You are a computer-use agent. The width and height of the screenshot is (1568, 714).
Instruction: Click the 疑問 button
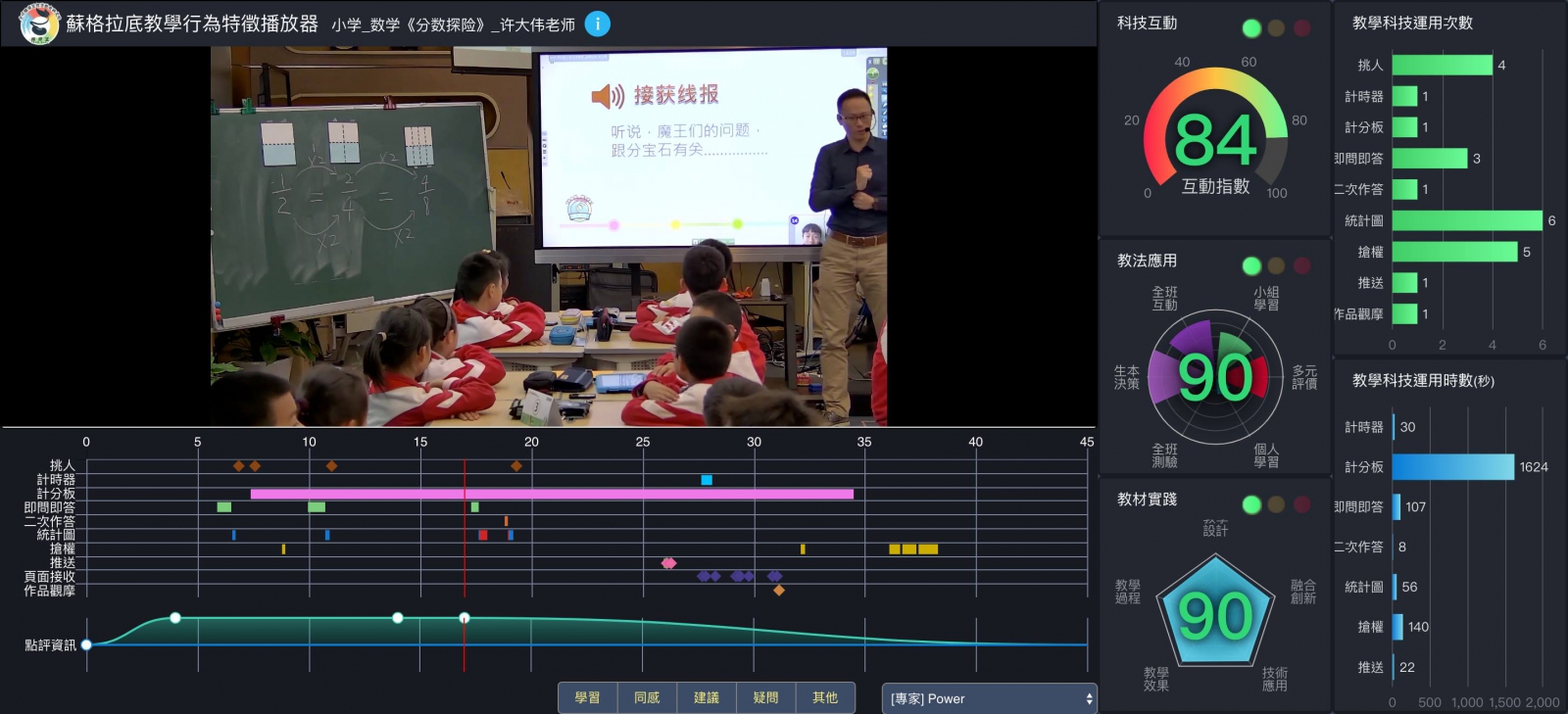coord(765,698)
